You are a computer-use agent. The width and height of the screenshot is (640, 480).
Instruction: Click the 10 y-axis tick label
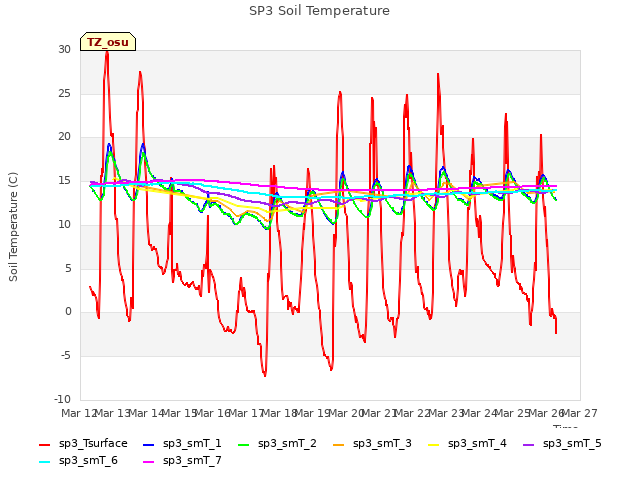pyautogui.click(x=64, y=224)
